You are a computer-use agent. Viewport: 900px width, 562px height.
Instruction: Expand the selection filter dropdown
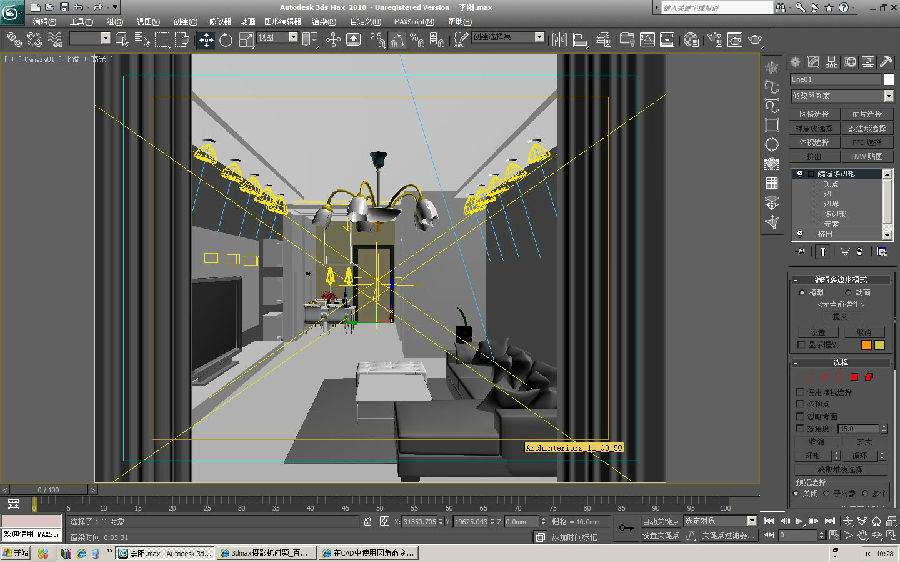coord(91,39)
